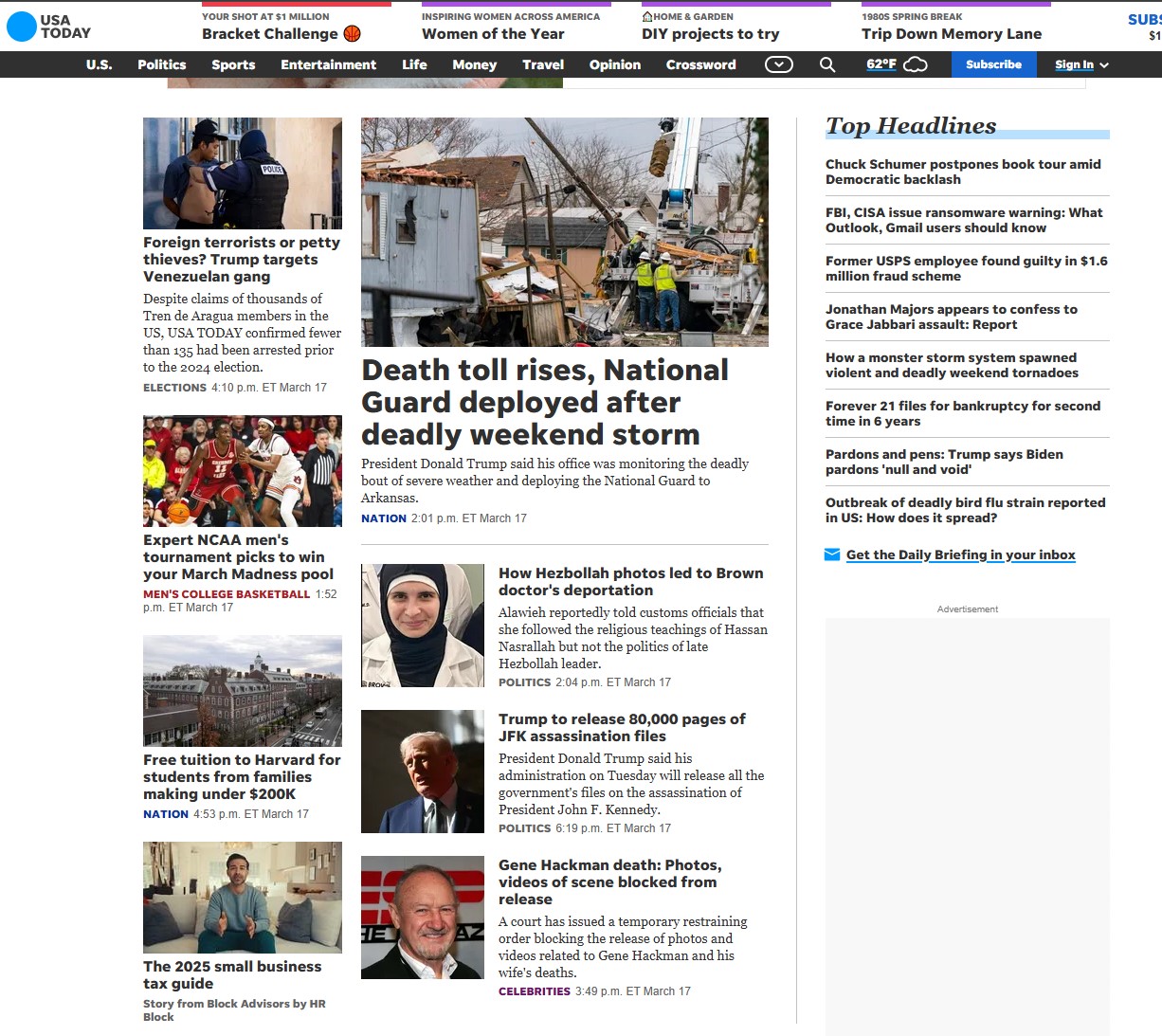Select the Entertainment section
The width and height of the screenshot is (1162, 1036).
[328, 64]
